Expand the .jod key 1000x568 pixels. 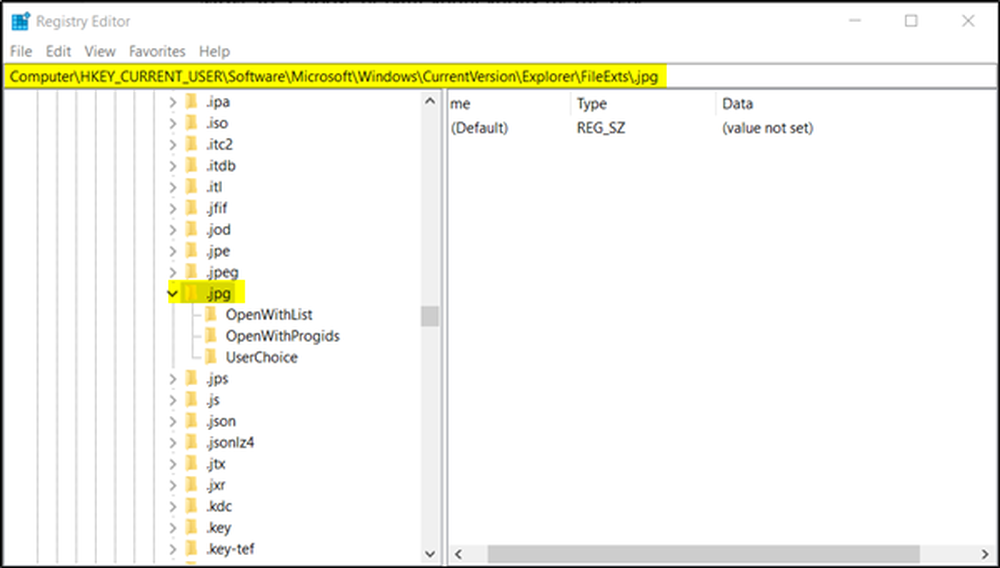173,229
